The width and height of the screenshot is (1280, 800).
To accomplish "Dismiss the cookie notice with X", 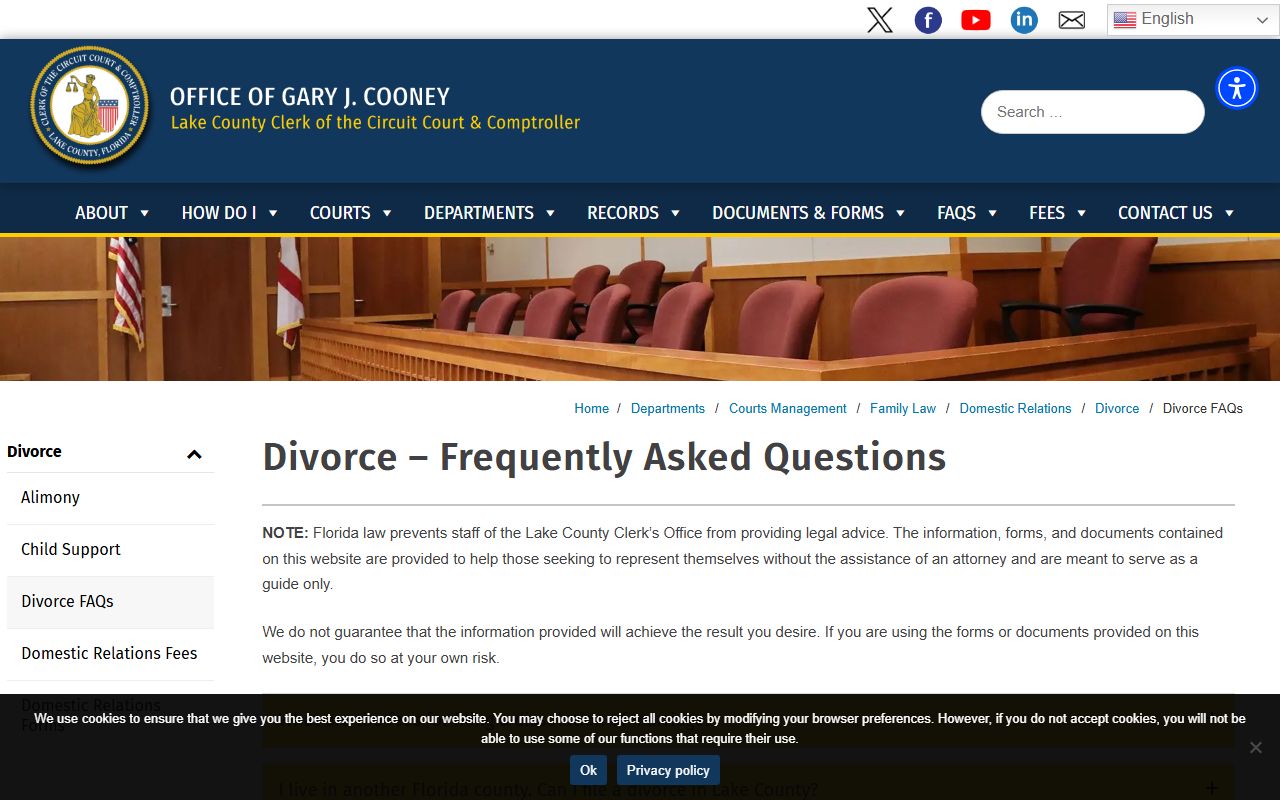I will pos(1256,747).
